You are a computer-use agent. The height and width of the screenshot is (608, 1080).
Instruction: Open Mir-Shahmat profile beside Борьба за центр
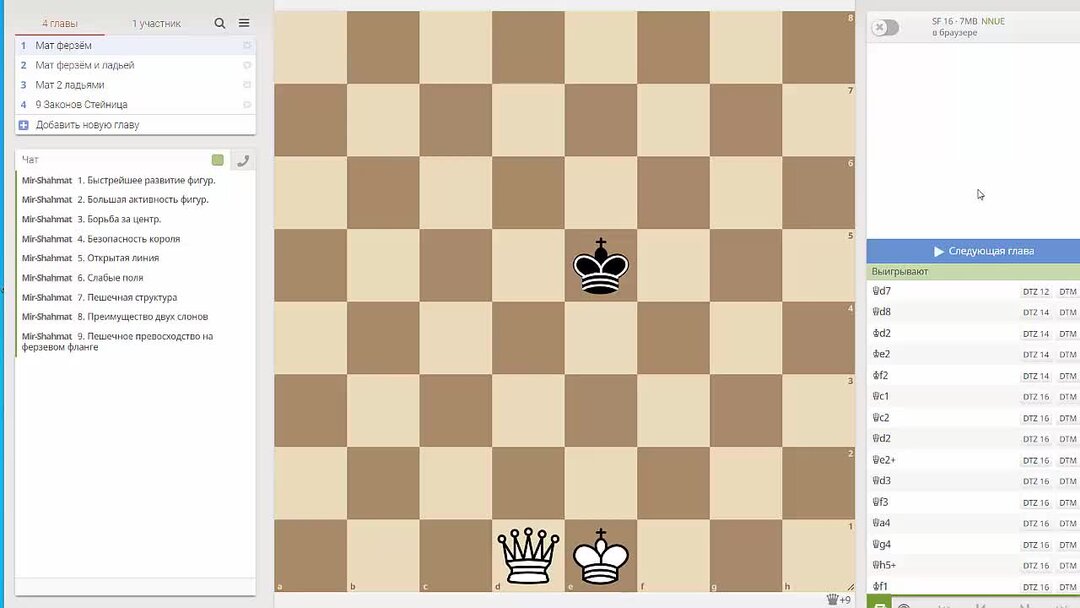pyautogui.click(x=47, y=219)
